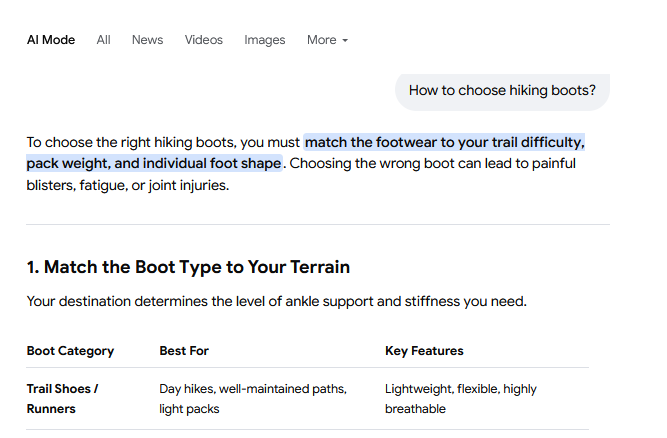
Task: Open the Videos tab
Action: pyautogui.click(x=203, y=40)
